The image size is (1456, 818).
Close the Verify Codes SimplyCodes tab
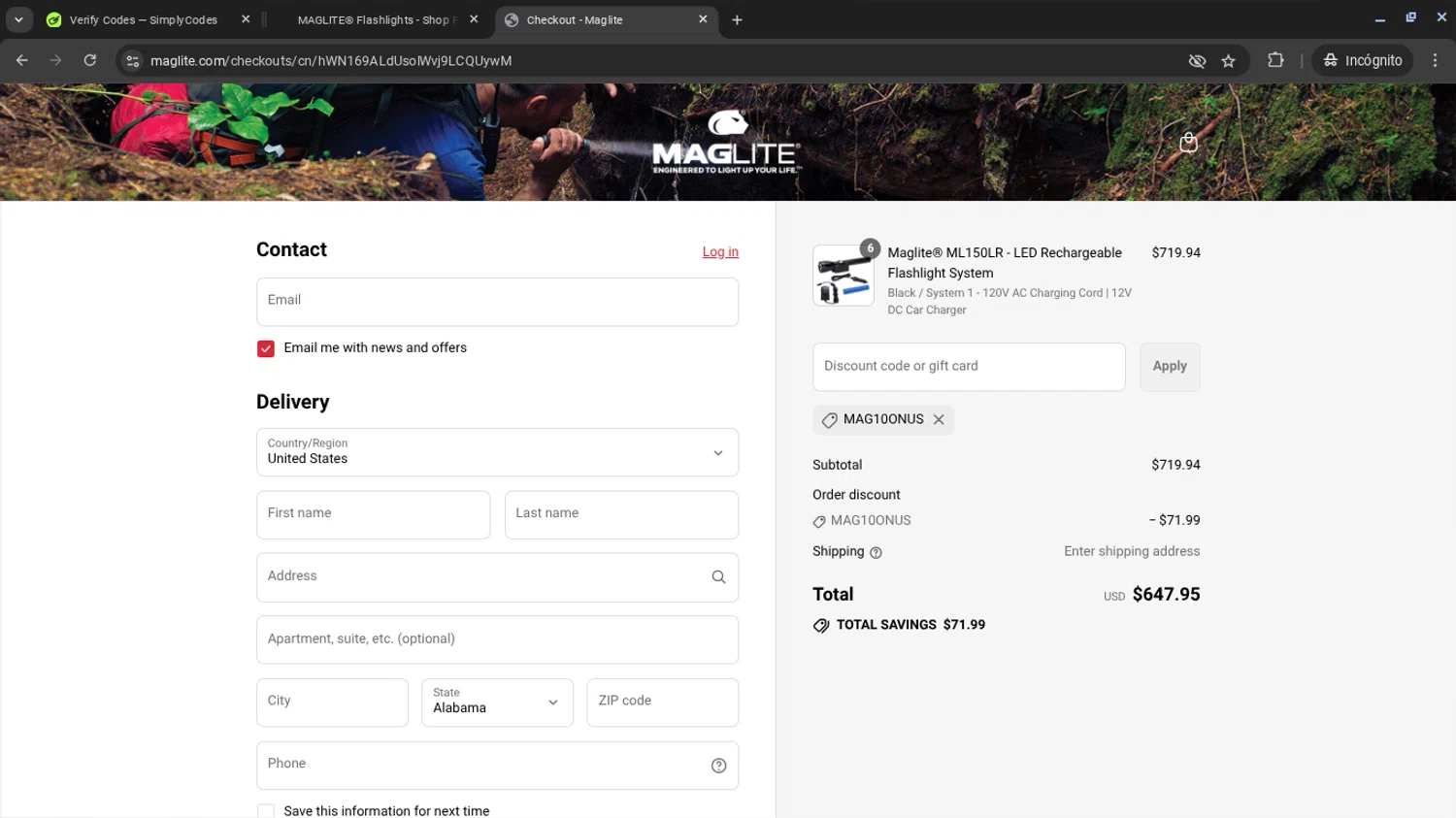[246, 19]
